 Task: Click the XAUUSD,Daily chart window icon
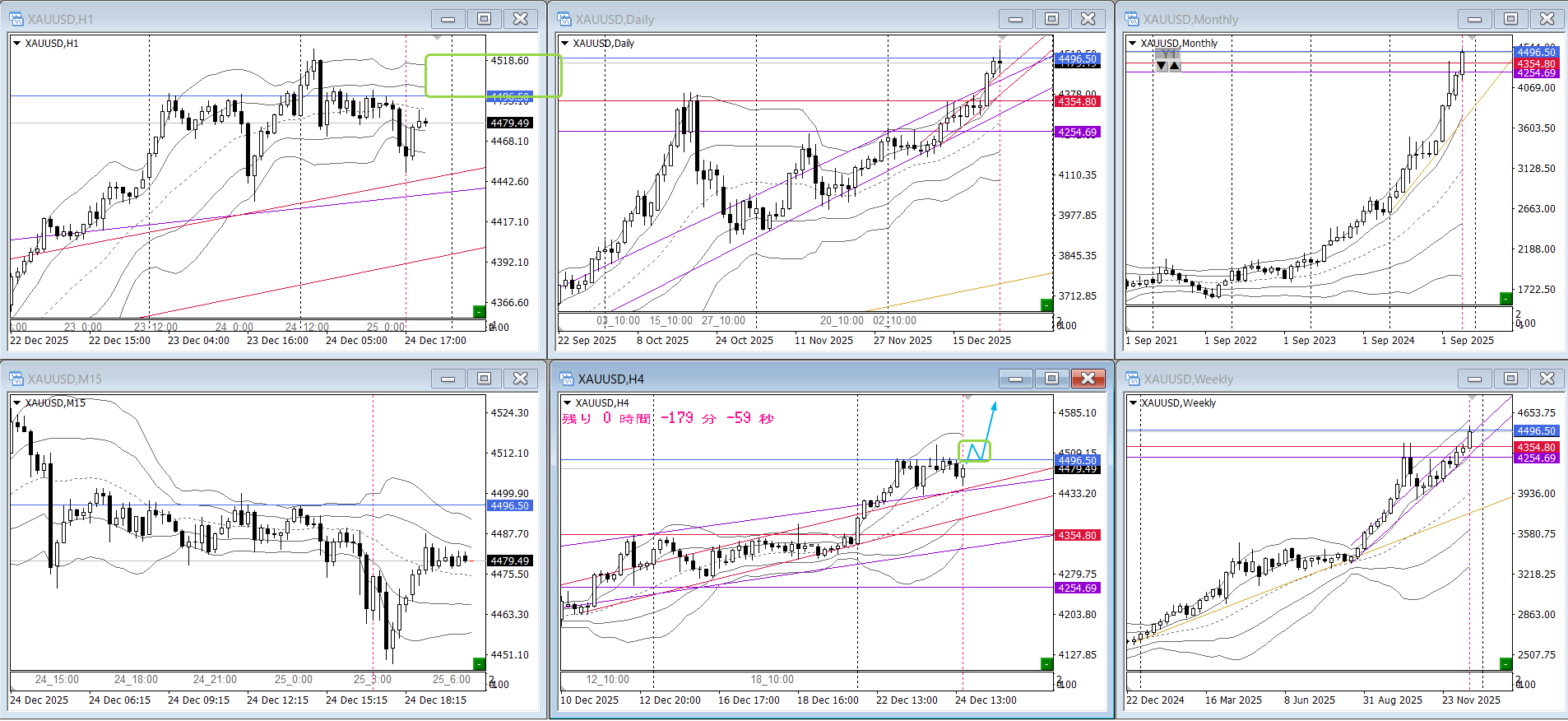click(565, 19)
